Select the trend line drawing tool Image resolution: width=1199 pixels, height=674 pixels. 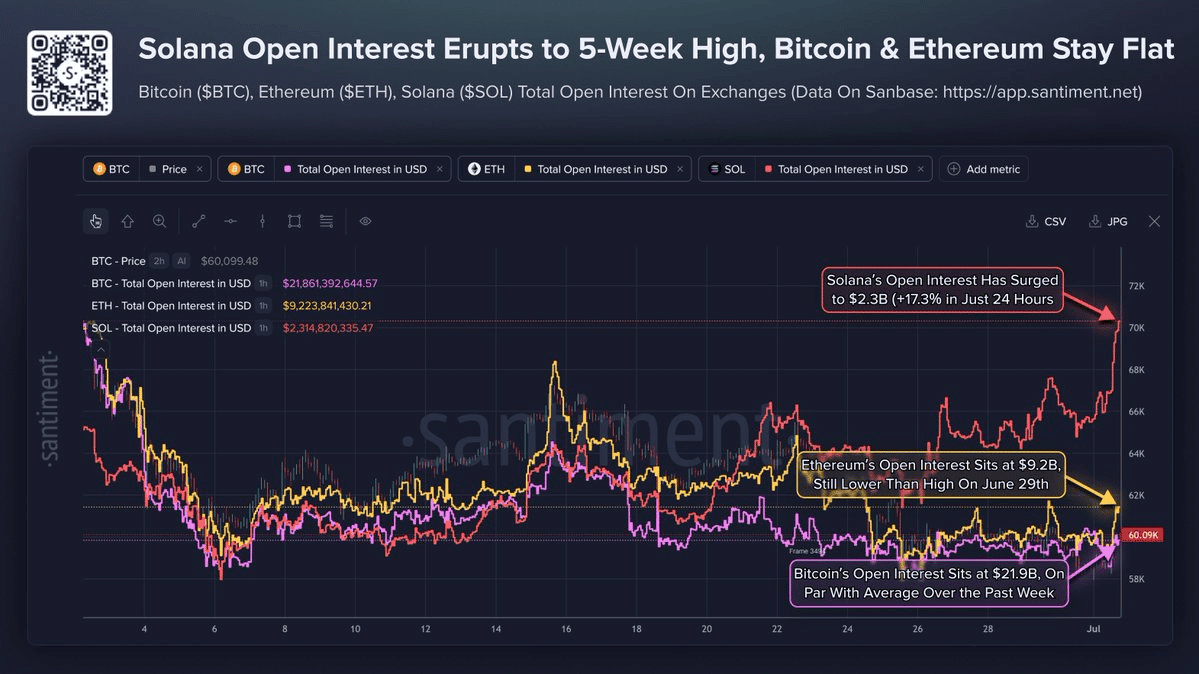pos(199,221)
